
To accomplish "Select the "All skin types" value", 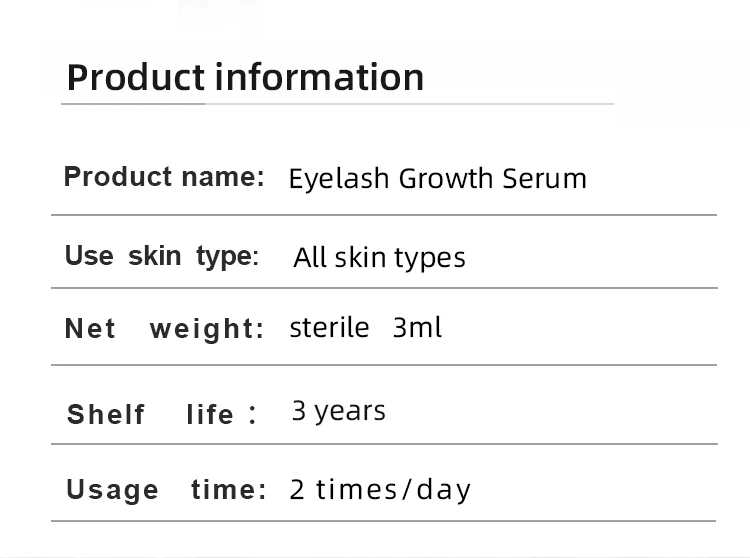I will (x=379, y=258).
